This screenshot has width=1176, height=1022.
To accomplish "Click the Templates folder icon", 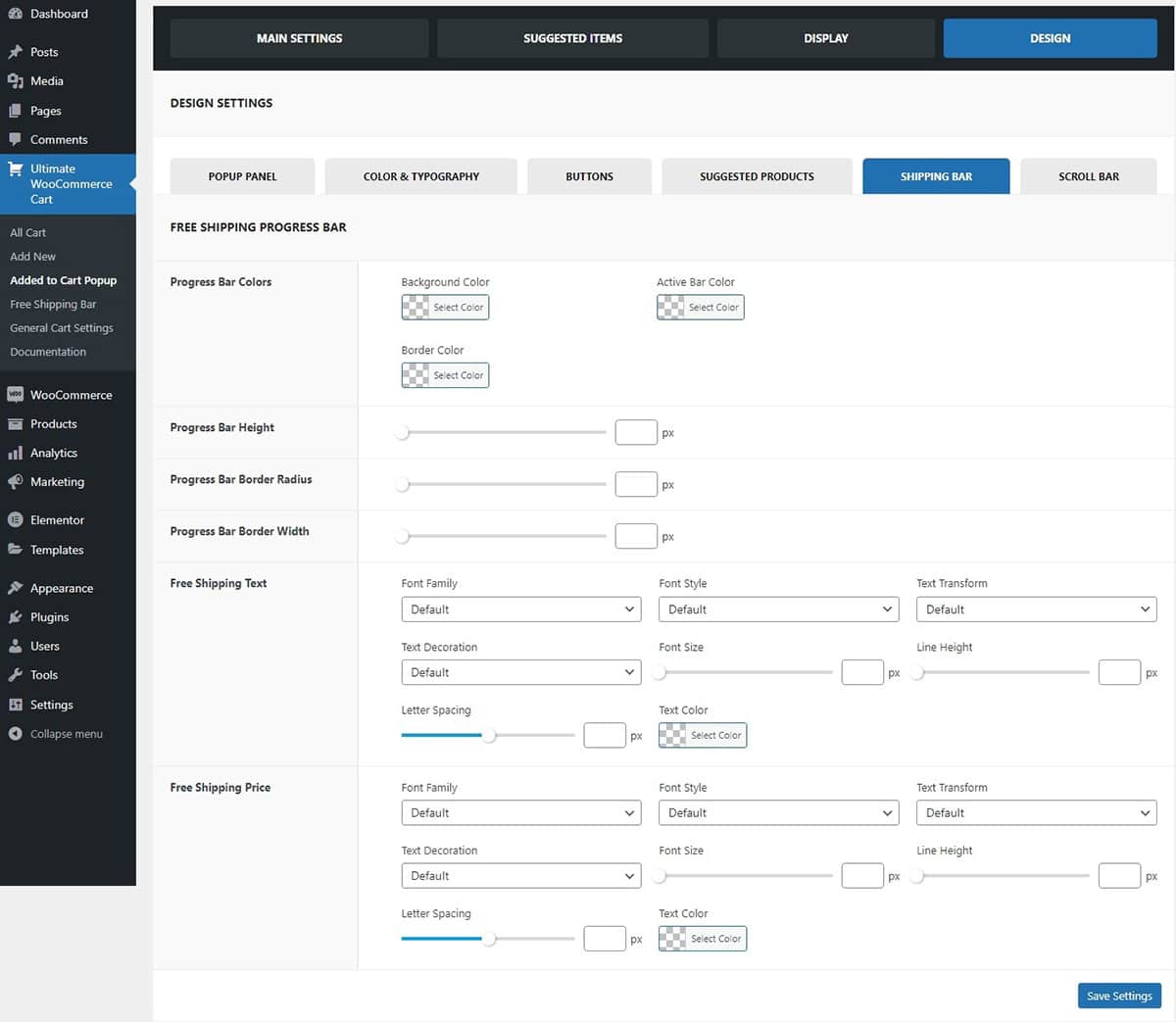I will point(15,550).
